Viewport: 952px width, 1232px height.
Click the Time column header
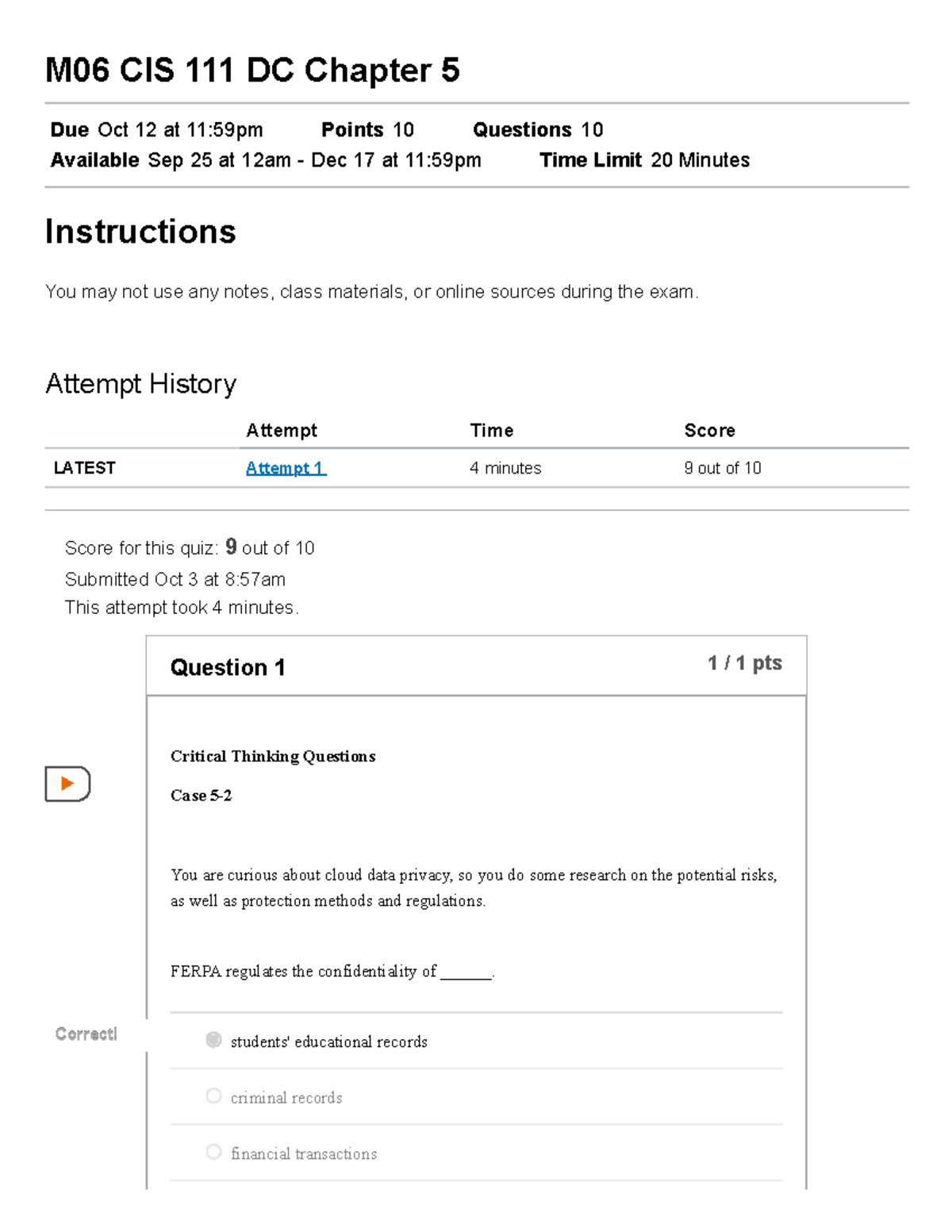coord(492,430)
